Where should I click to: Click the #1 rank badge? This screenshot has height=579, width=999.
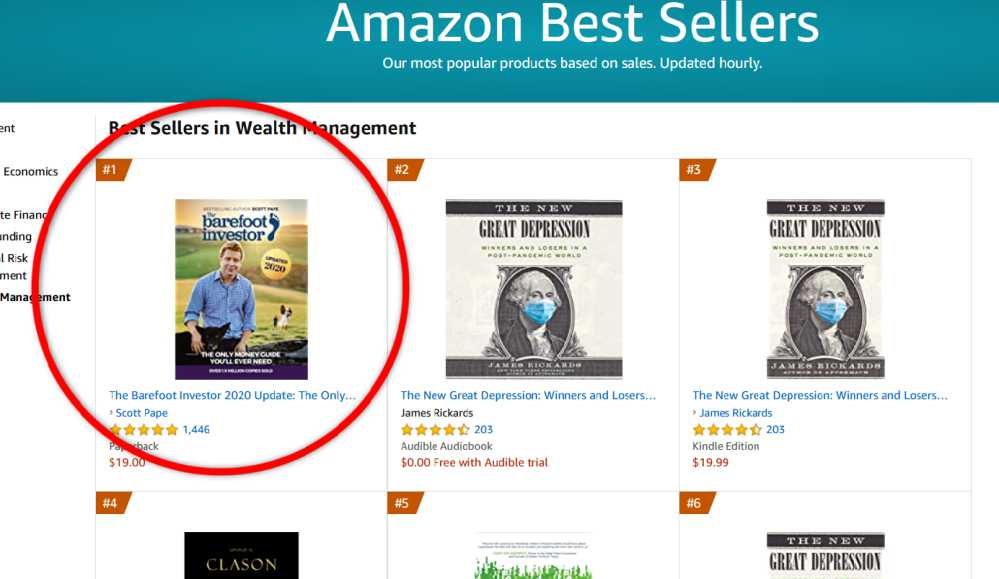pos(113,170)
